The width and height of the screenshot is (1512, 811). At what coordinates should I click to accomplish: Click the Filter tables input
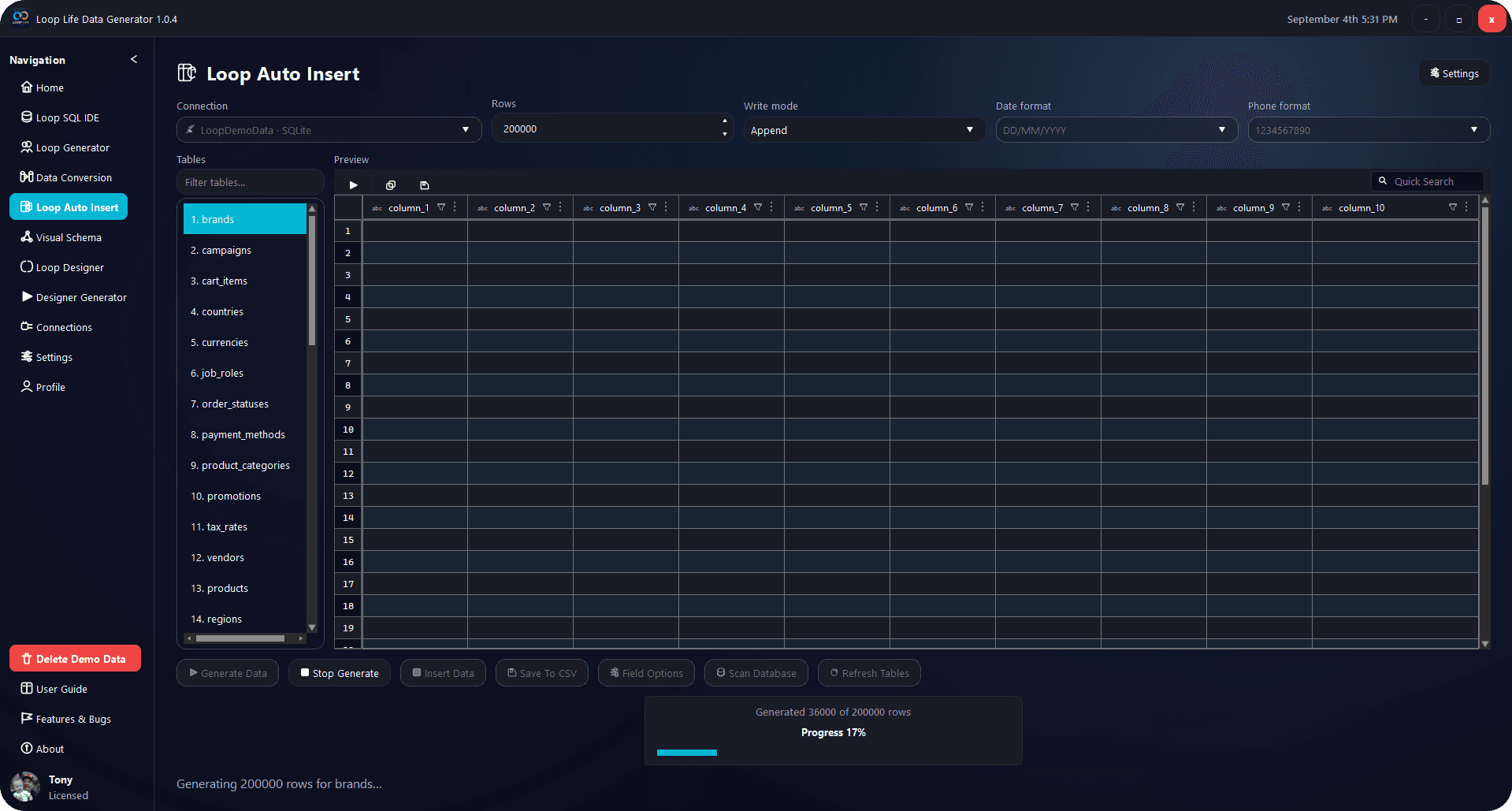coord(250,182)
